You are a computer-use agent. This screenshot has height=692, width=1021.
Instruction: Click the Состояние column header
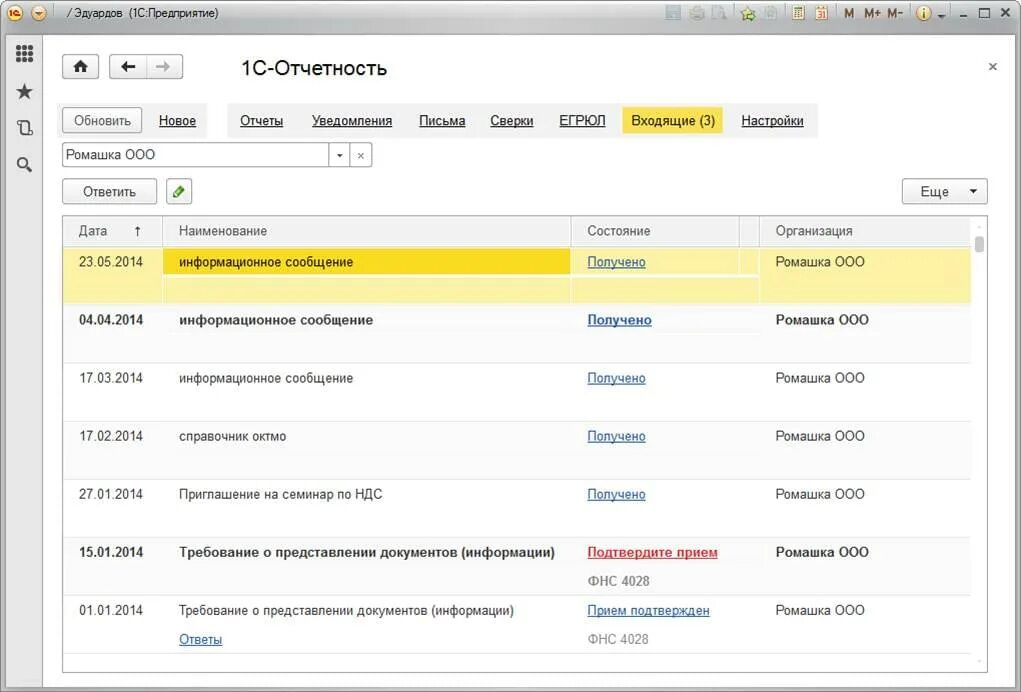tap(655, 231)
